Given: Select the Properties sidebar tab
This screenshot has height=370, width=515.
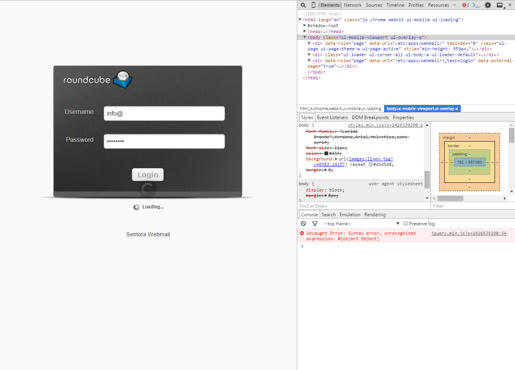Looking at the screenshot, I should (x=403, y=118).
